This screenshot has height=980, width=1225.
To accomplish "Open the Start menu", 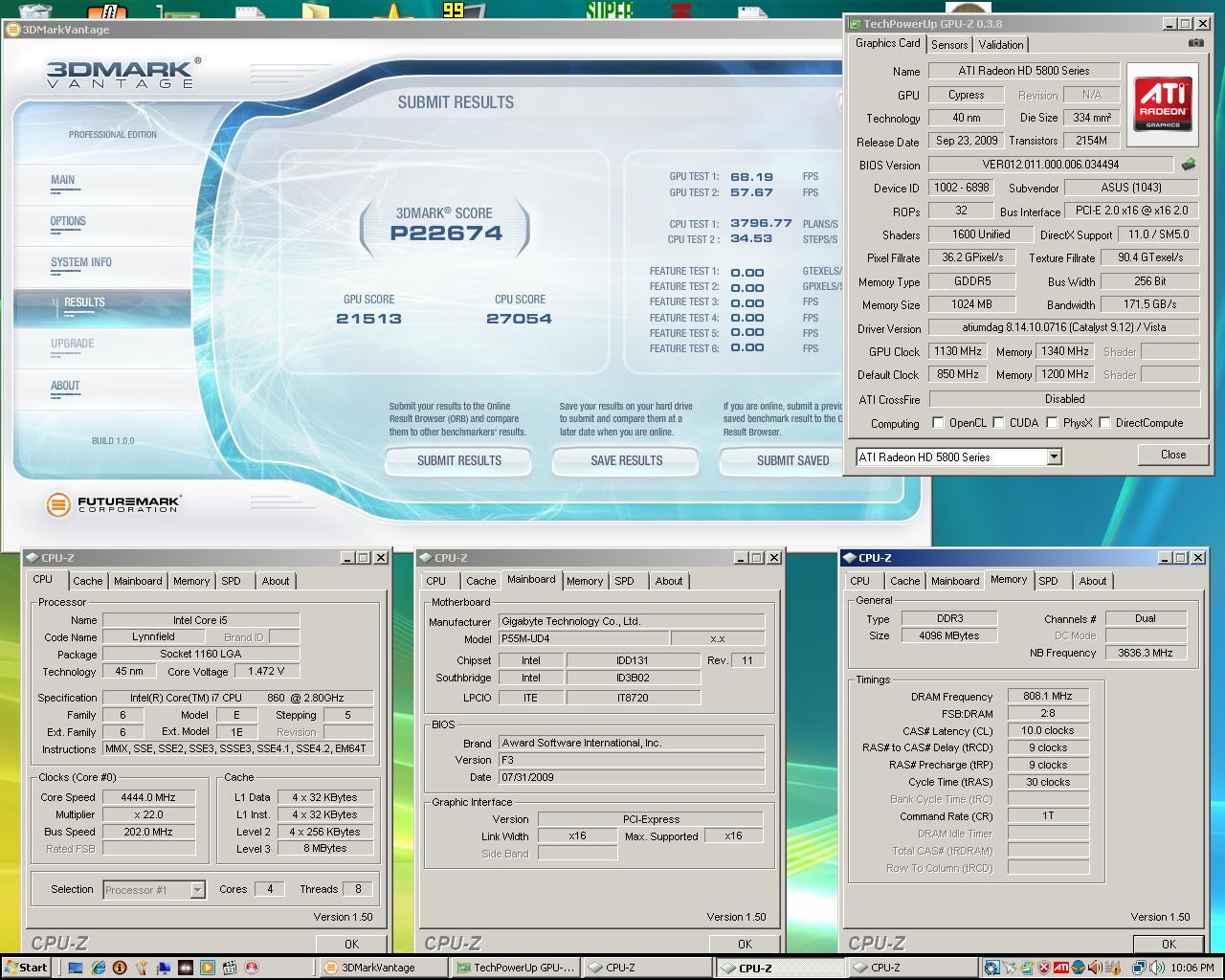I will click(26, 968).
